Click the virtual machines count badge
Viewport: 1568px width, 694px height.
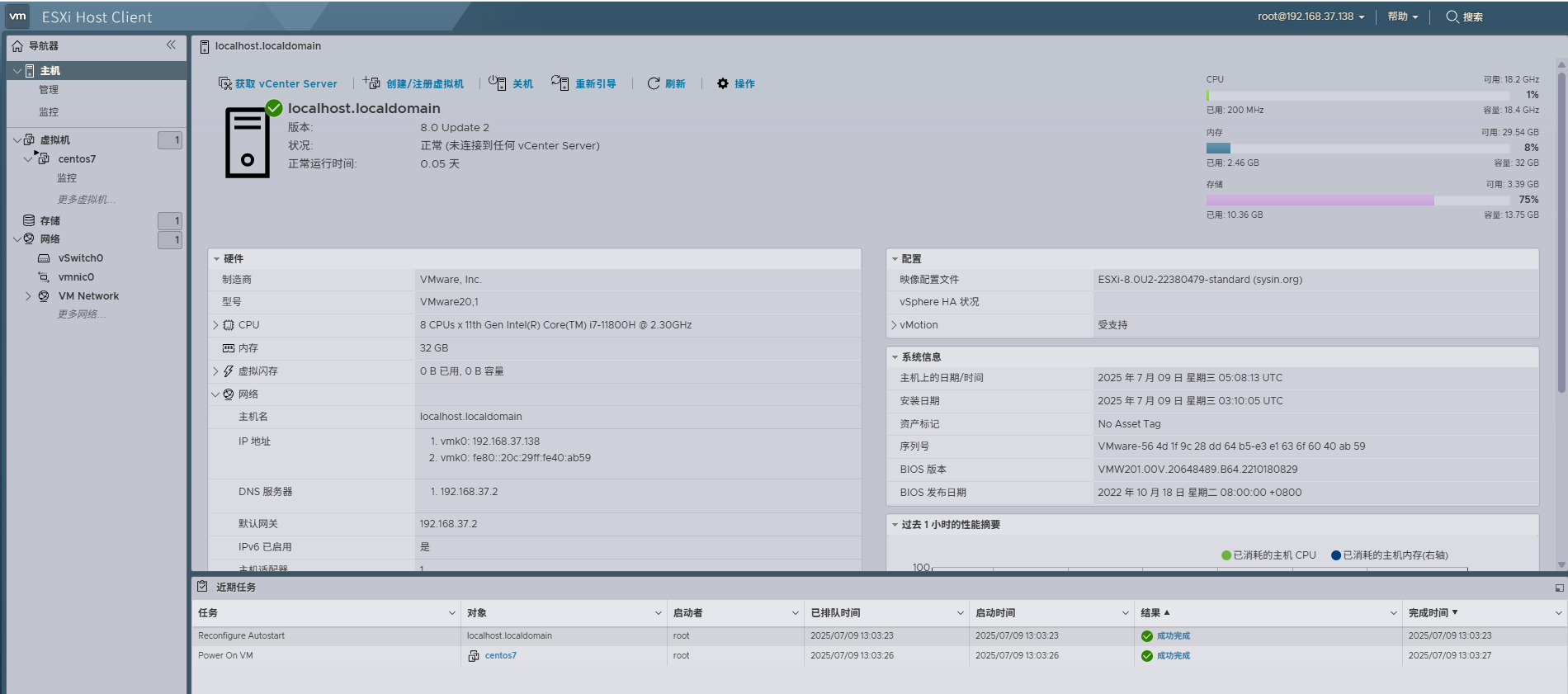tap(170, 140)
